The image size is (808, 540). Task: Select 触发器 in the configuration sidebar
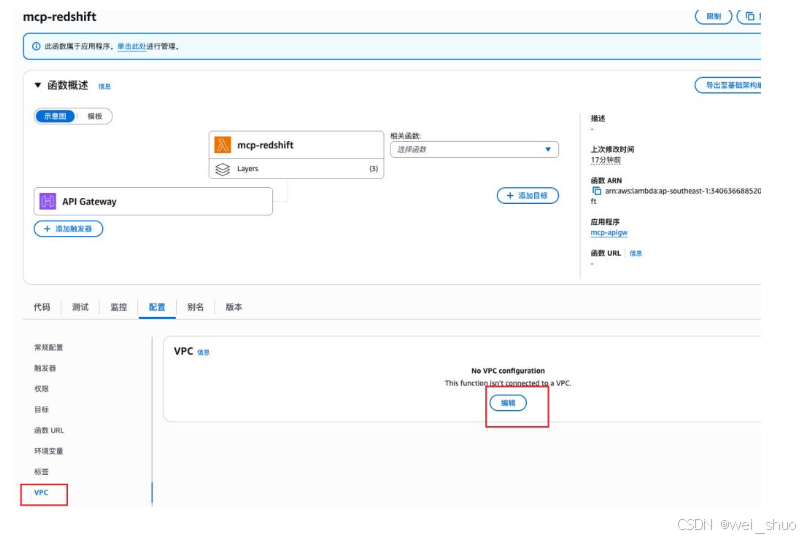click(45, 368)
